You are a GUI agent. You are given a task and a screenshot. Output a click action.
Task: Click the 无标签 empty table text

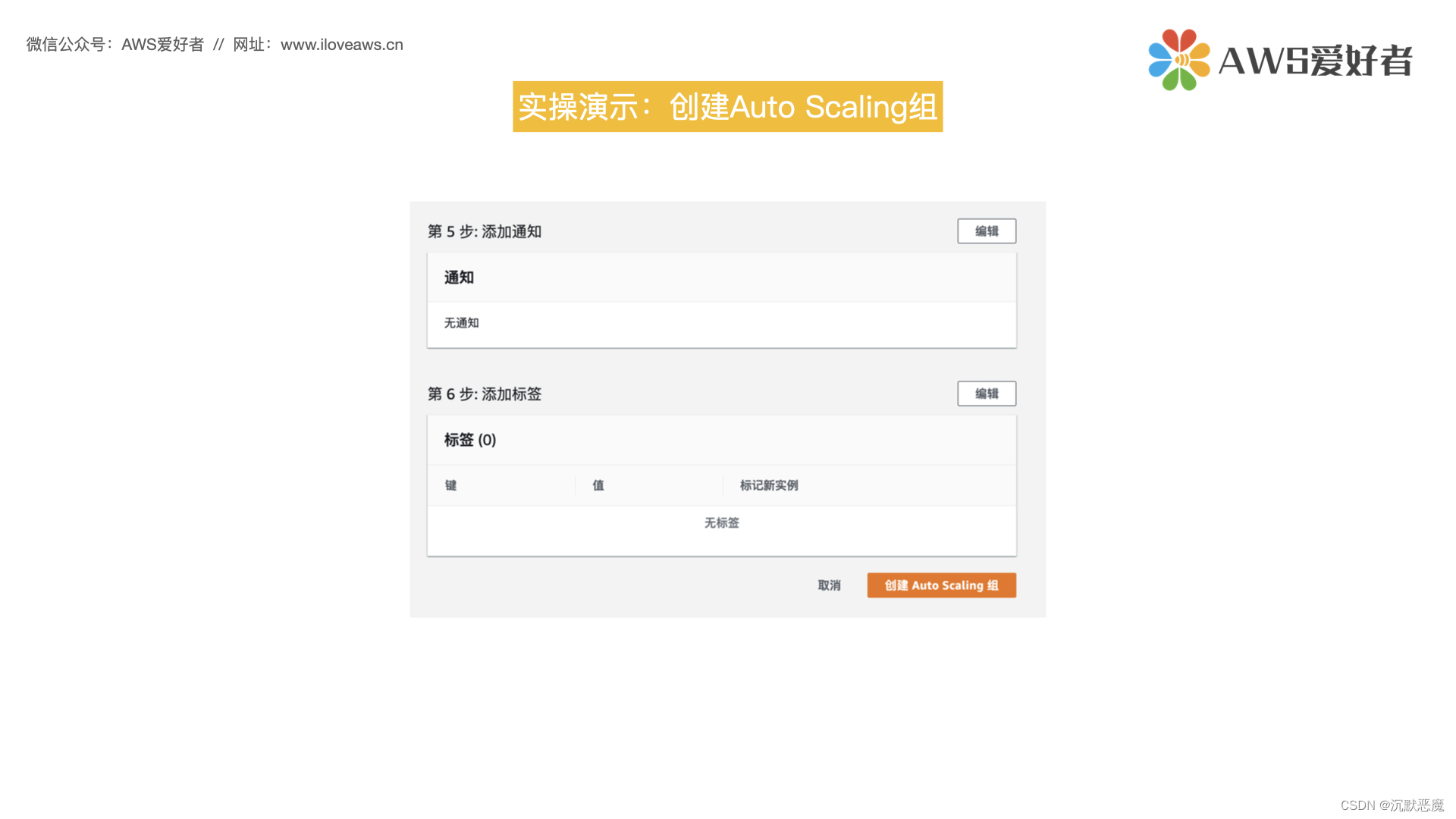[x=721, y=523]
